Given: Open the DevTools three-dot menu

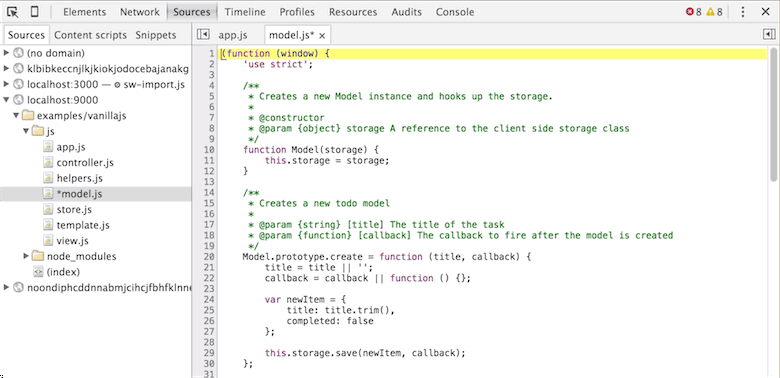Looking at the screenshot, I should [x=743, y=12].
